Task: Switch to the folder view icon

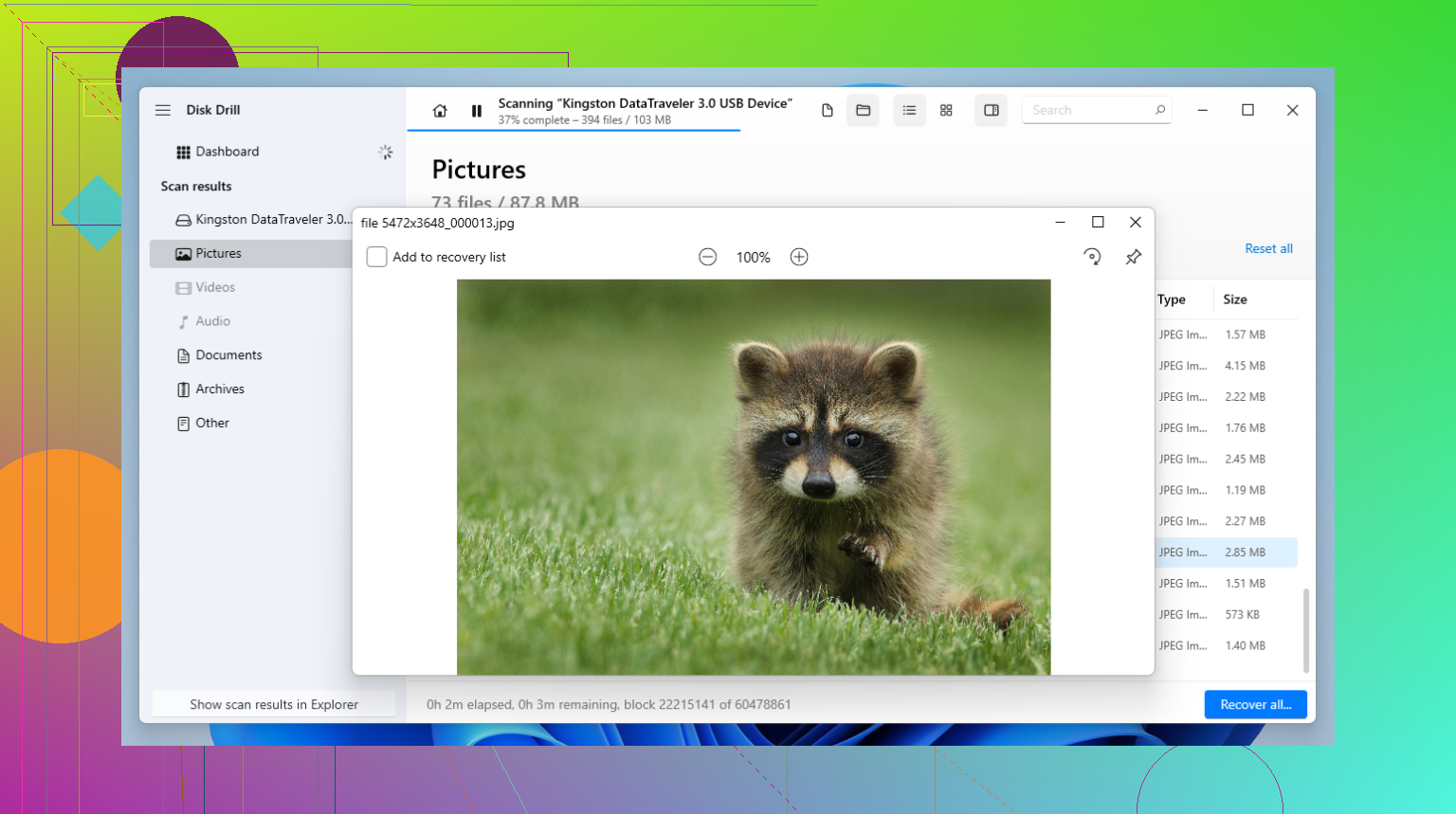Action: coord(864,111)
